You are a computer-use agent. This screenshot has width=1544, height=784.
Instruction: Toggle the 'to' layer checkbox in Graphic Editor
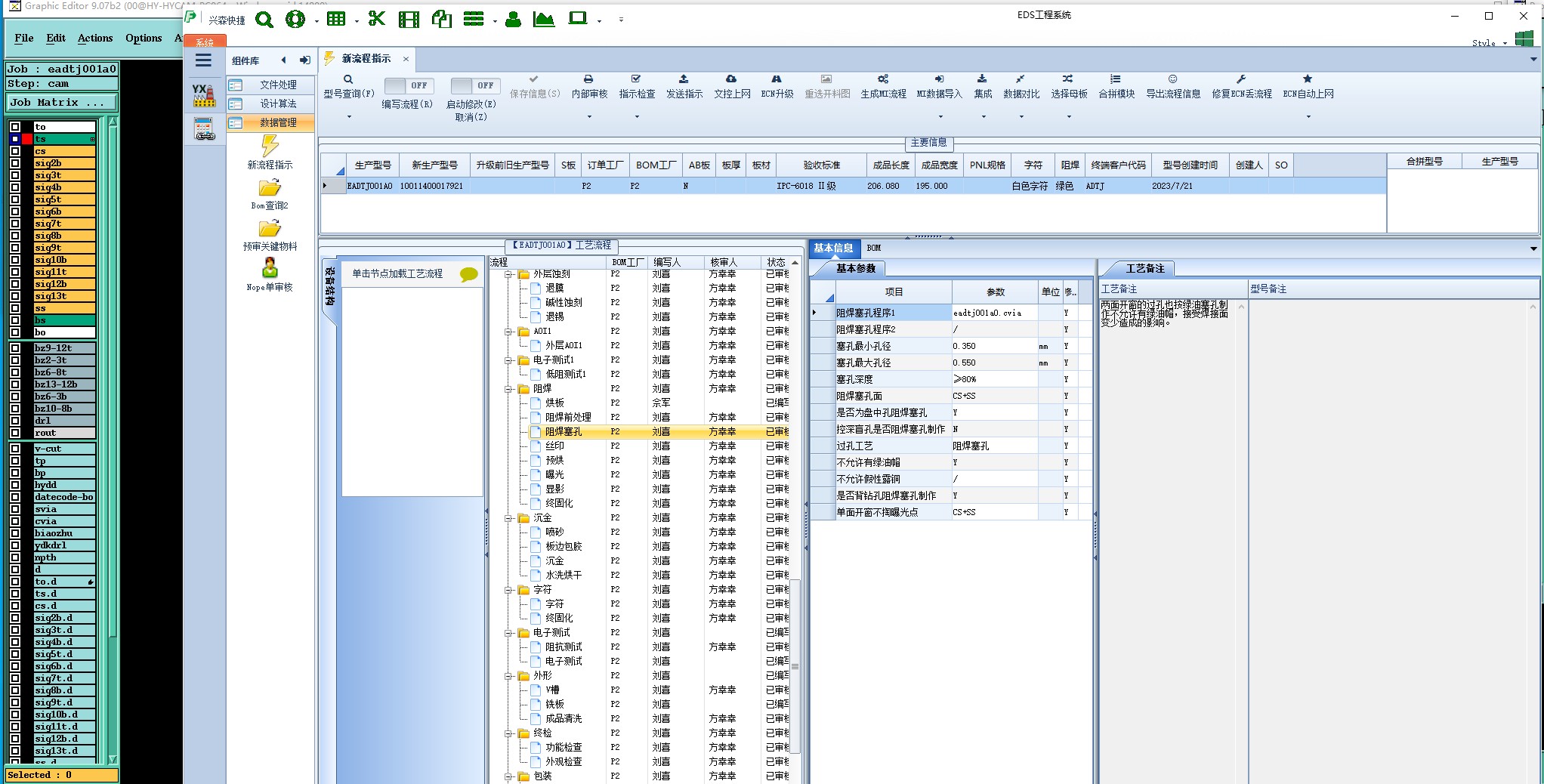tap(15, 127)
